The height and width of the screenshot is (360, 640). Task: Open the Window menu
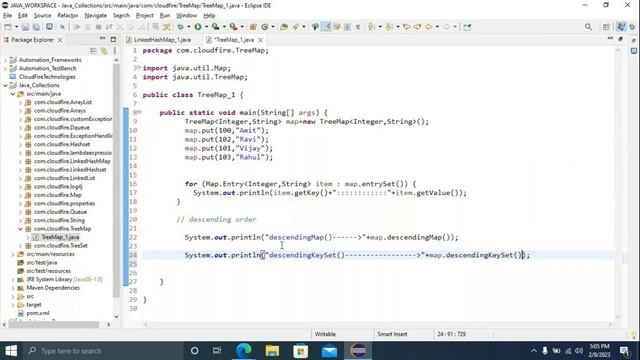[187, 16]
